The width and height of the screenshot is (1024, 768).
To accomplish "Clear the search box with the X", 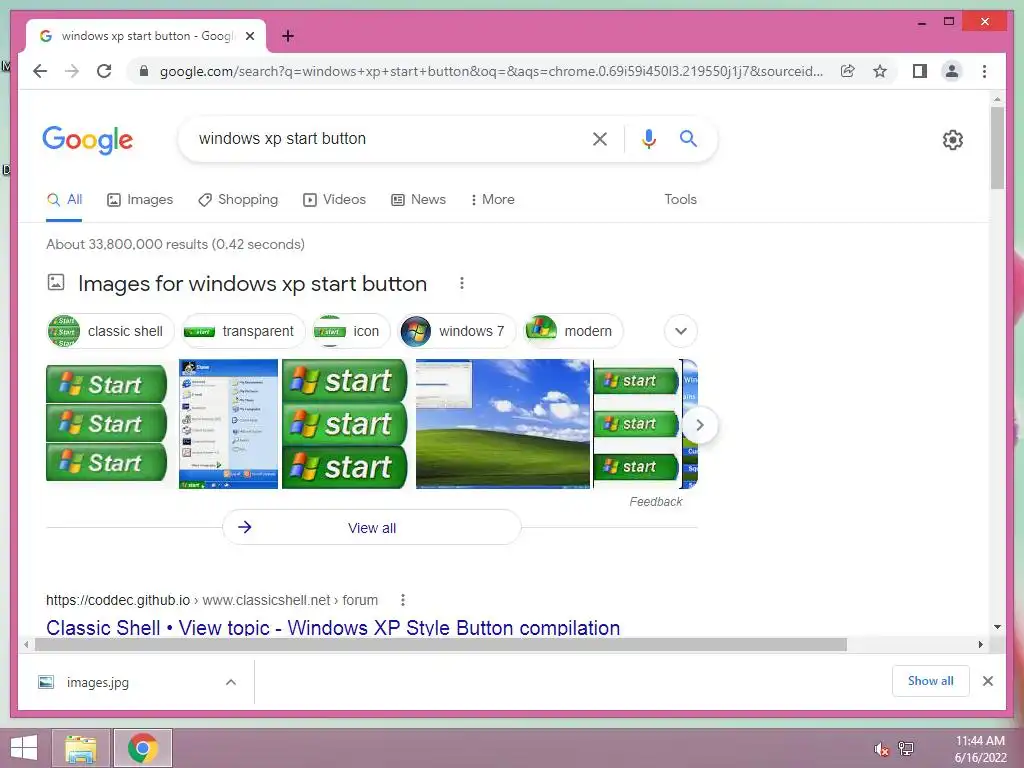I will coord(600,138).
